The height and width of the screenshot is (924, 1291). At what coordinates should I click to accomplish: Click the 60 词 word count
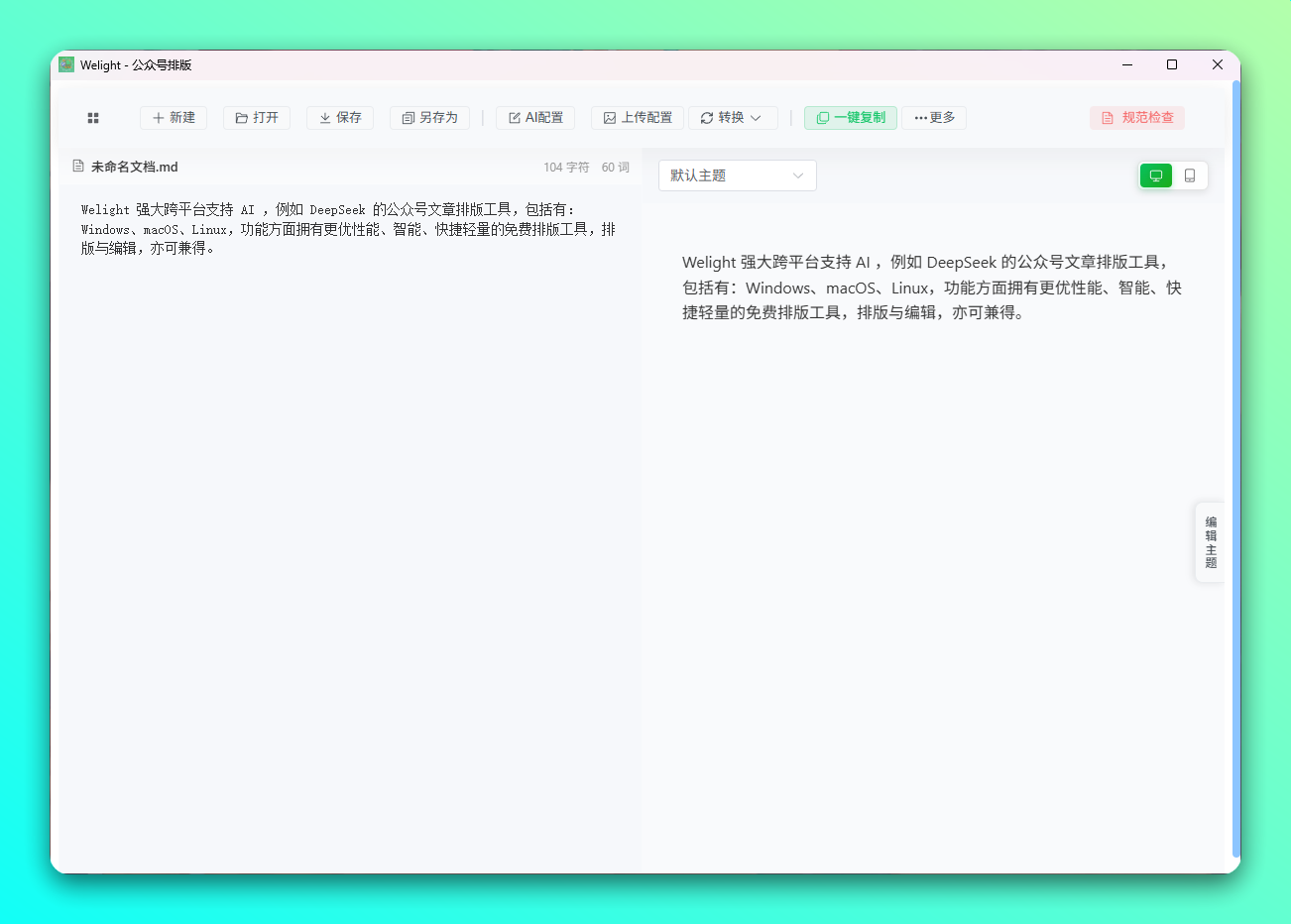pyautogui.click(x=616, y=168)
